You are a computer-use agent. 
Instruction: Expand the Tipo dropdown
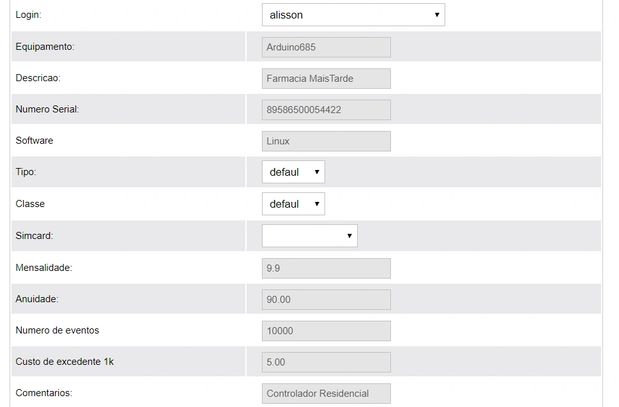293,172
